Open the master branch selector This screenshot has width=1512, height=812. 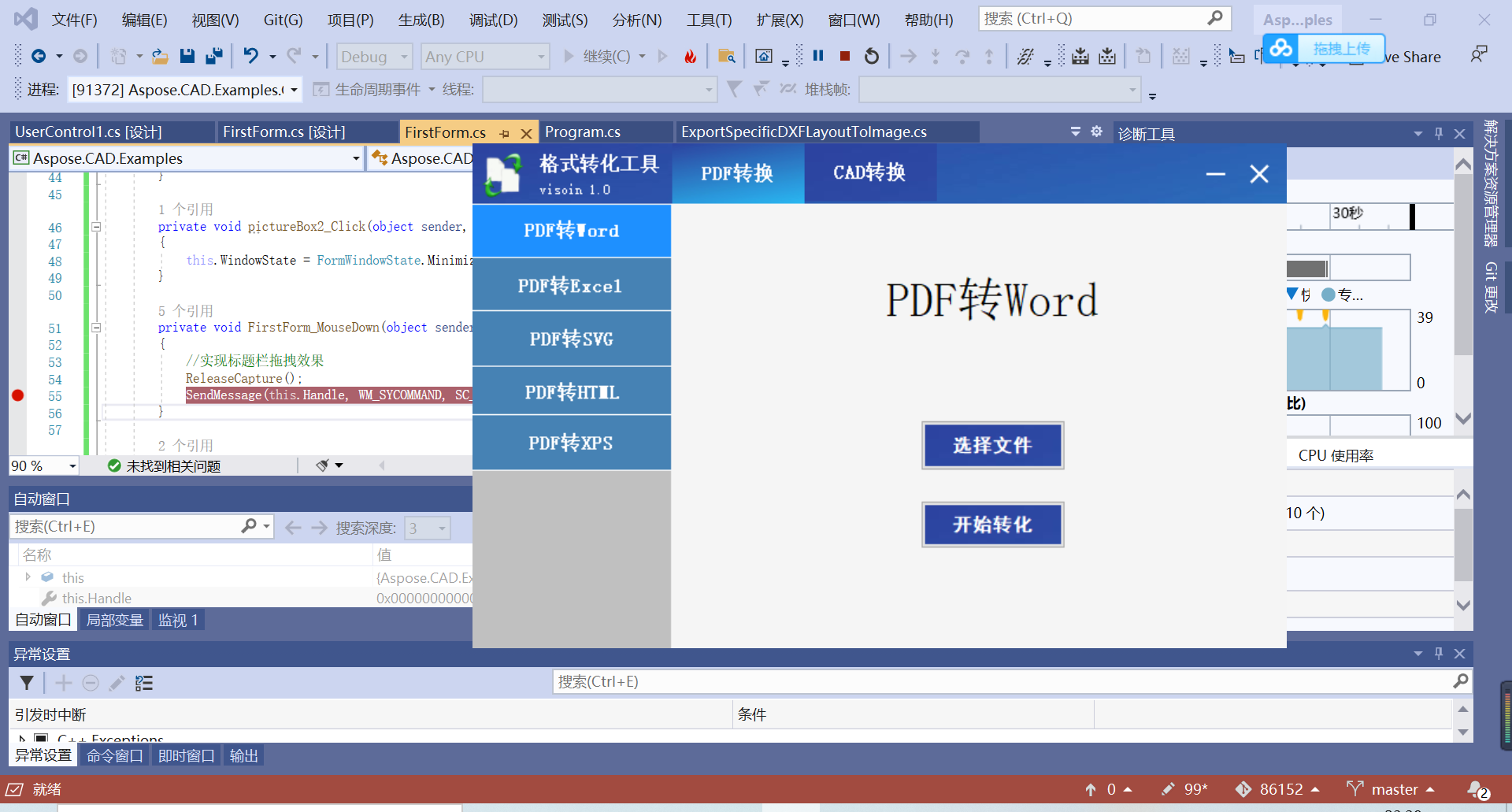click(1391, 789)
